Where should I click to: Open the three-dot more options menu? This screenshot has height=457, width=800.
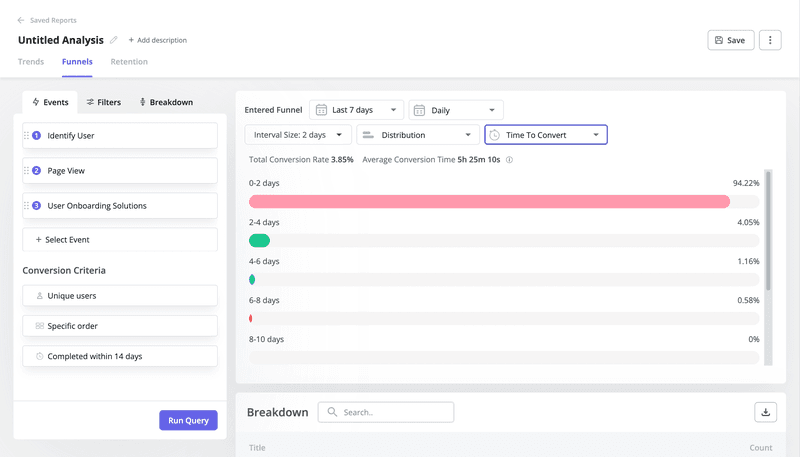coord(770,40)
